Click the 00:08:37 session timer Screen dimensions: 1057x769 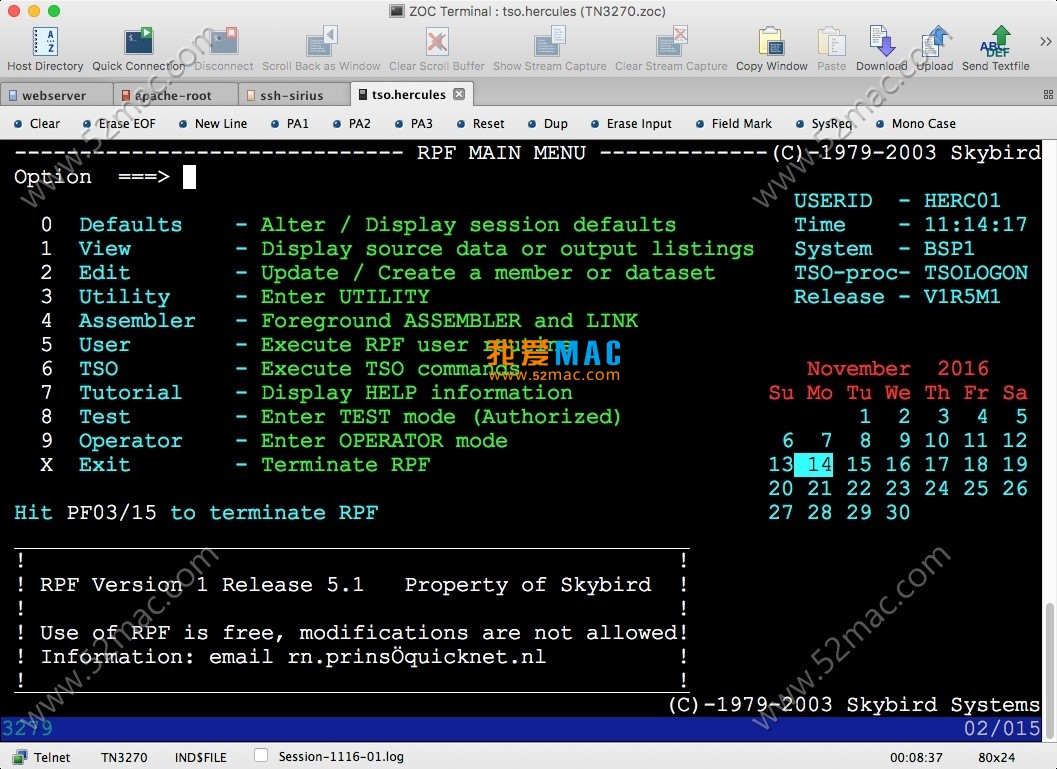[x=916, y=758]
